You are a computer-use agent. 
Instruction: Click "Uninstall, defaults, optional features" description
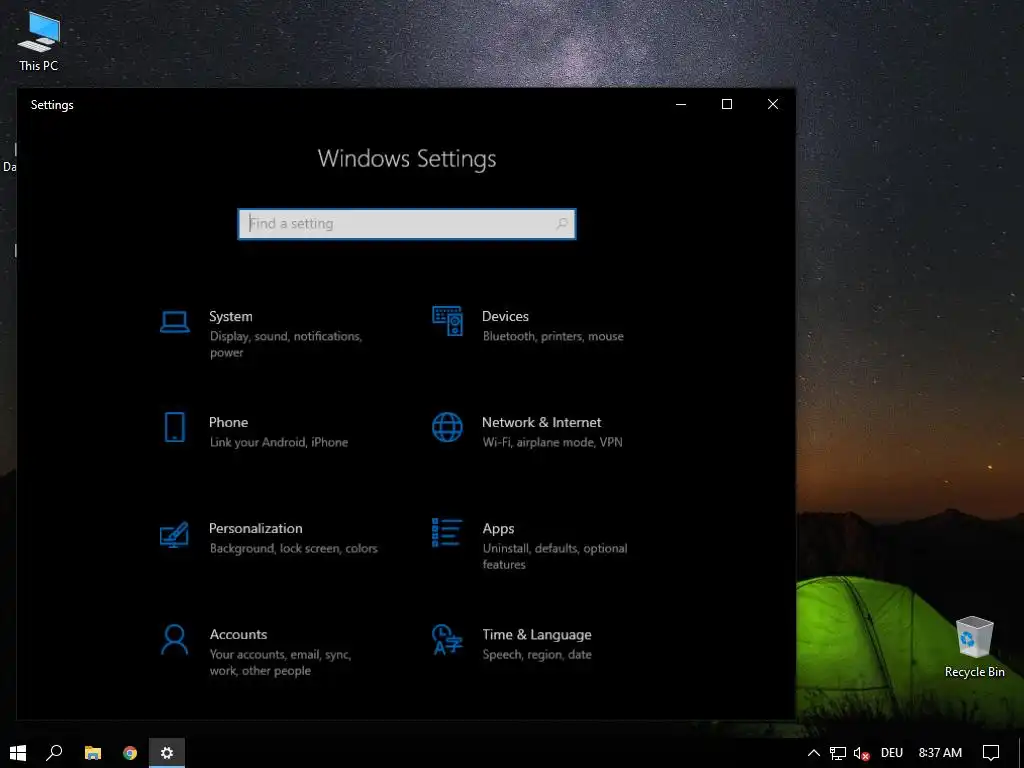555,556
